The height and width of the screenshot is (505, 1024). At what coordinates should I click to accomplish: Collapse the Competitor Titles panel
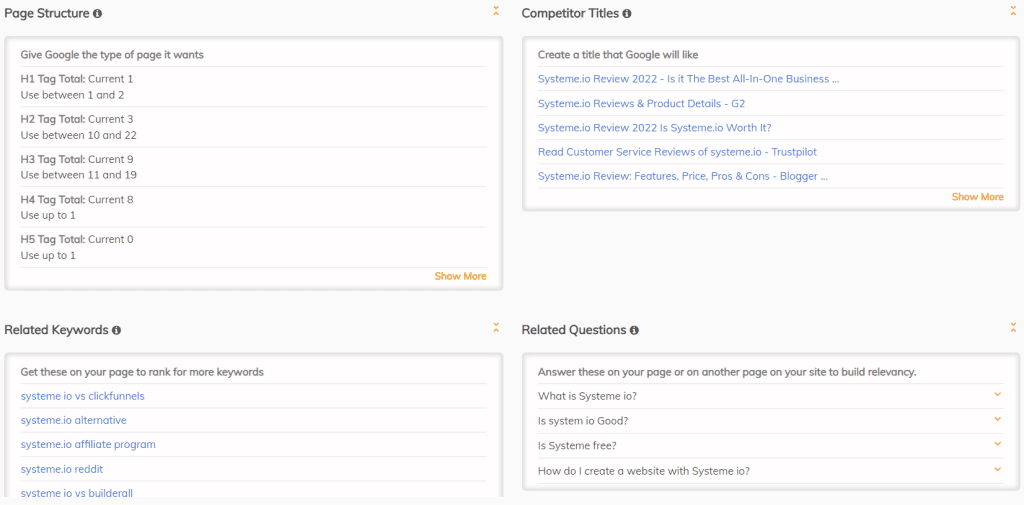(1013, 11)
